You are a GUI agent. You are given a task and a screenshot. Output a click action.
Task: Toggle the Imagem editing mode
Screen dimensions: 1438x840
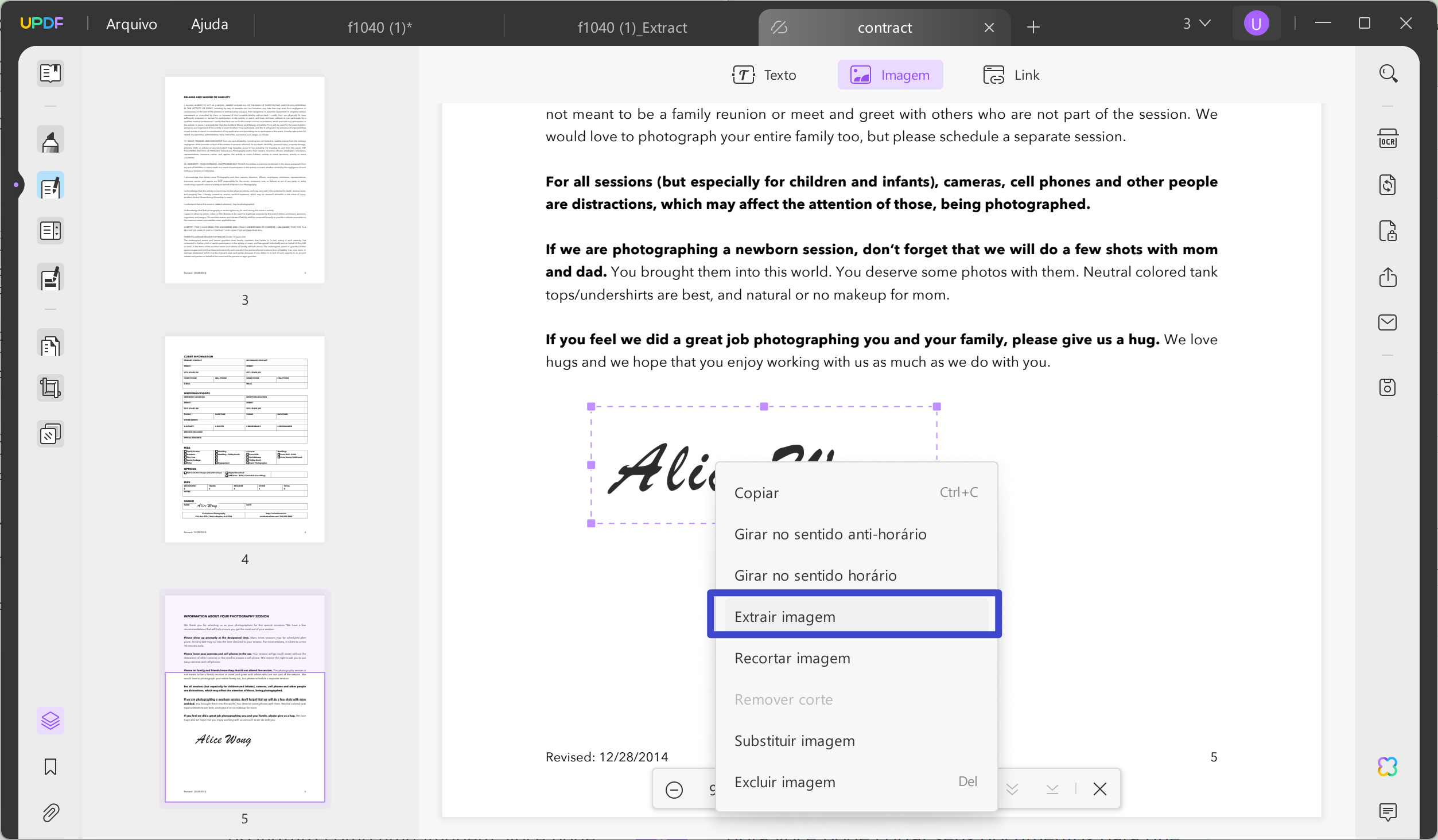[x=890, y=75]
